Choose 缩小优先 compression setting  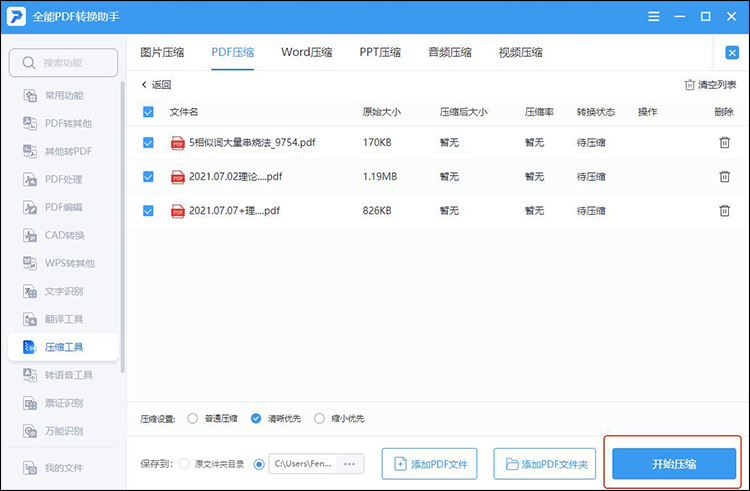[x=320, y=418]
